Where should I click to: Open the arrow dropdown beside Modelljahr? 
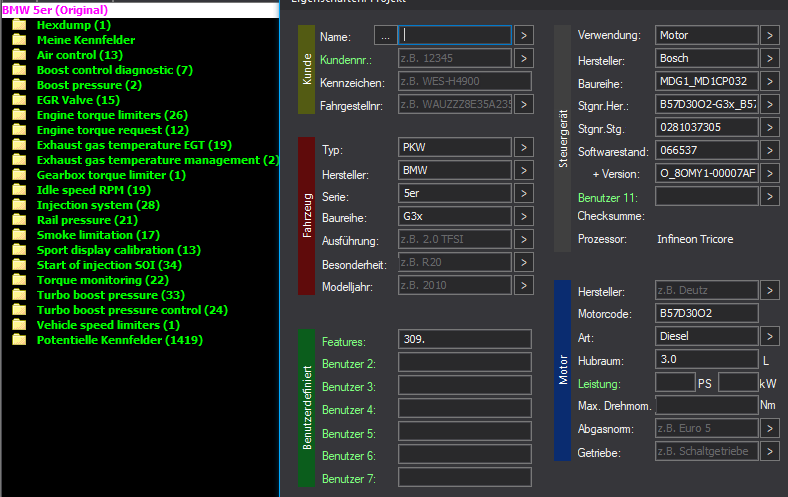524,285
